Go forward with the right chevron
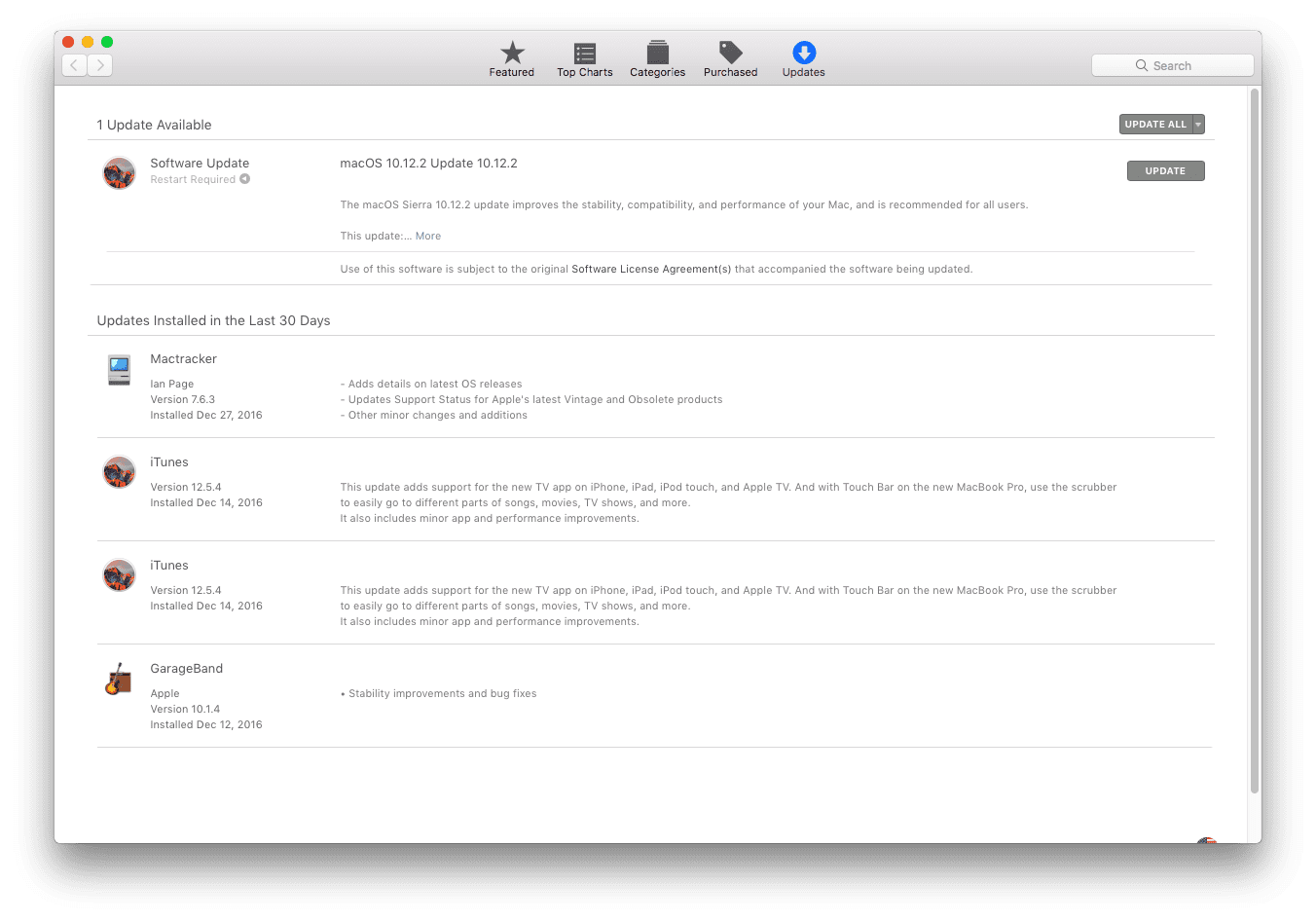Image resolution: width=1316 pixels, height=921 pixels. click(x=100, y=65)
